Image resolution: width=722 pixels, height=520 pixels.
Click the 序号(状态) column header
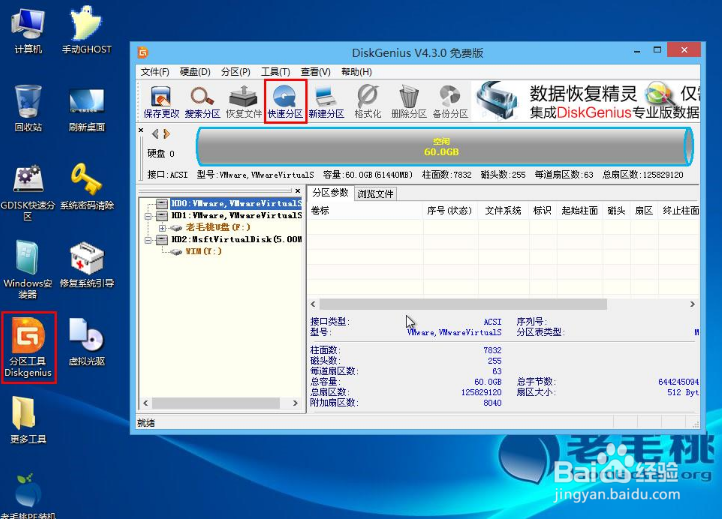pyautogui.click(x=450, y=210)
